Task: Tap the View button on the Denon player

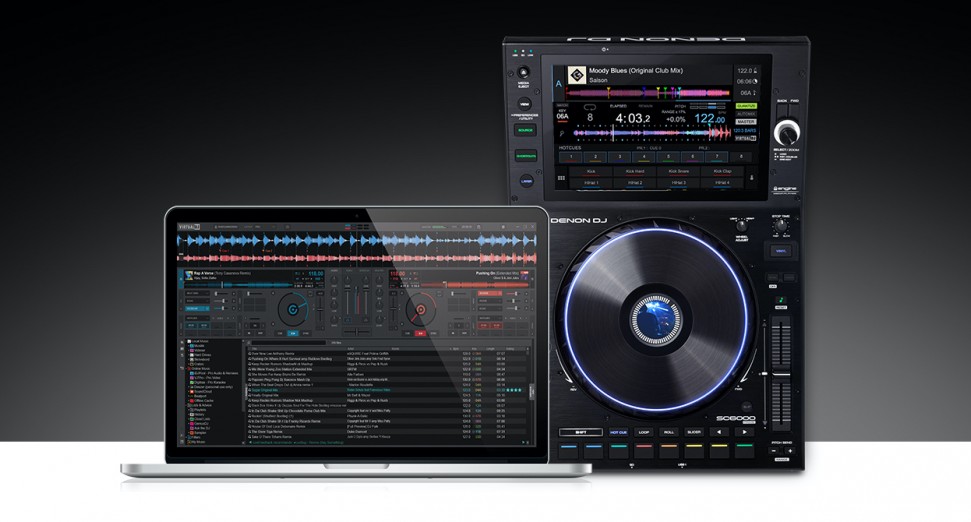Action: pyautogui.click(x=525, y=103)
